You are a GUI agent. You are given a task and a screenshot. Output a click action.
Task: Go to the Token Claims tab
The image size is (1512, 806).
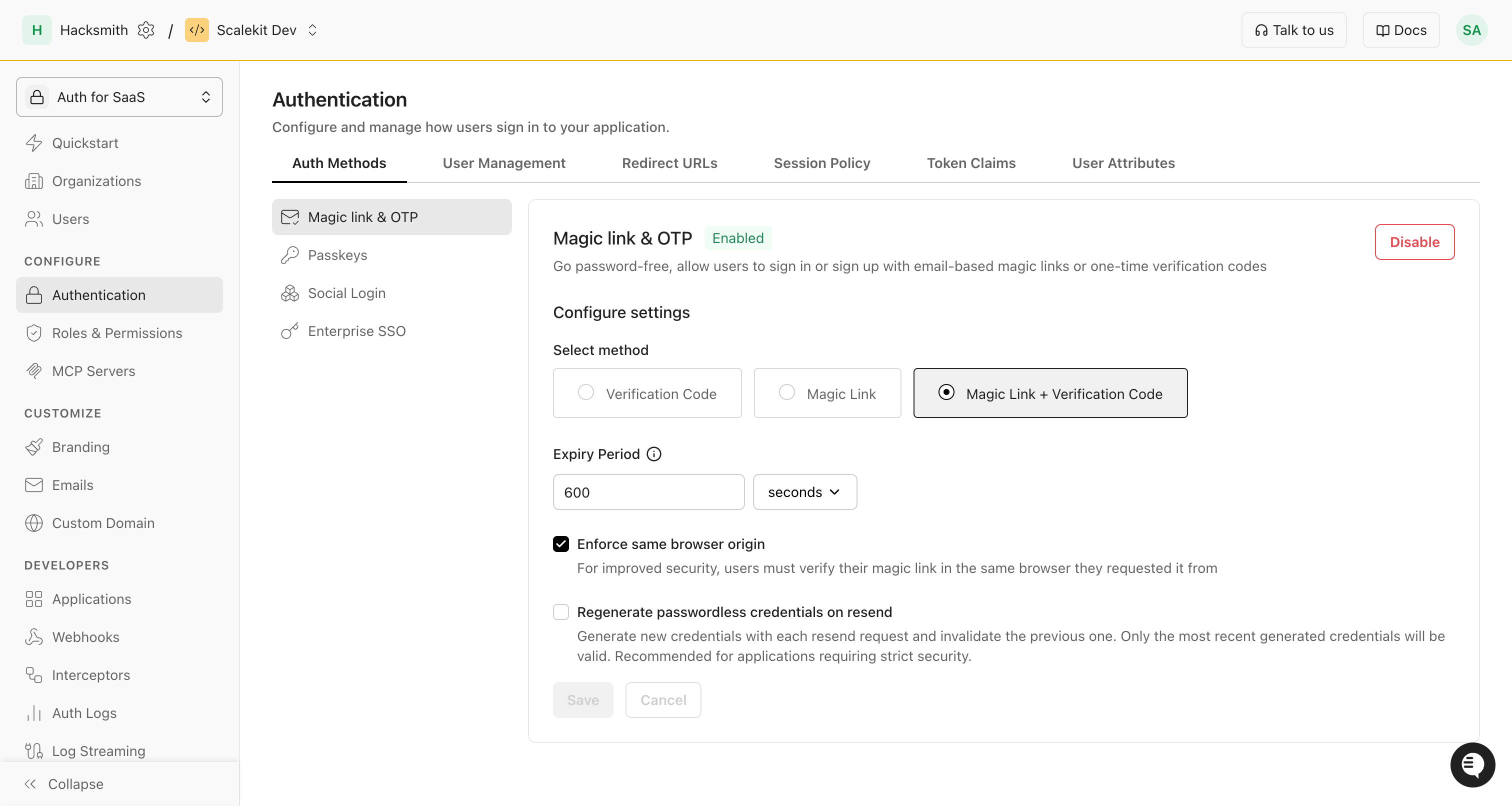[x=971, y=163]
